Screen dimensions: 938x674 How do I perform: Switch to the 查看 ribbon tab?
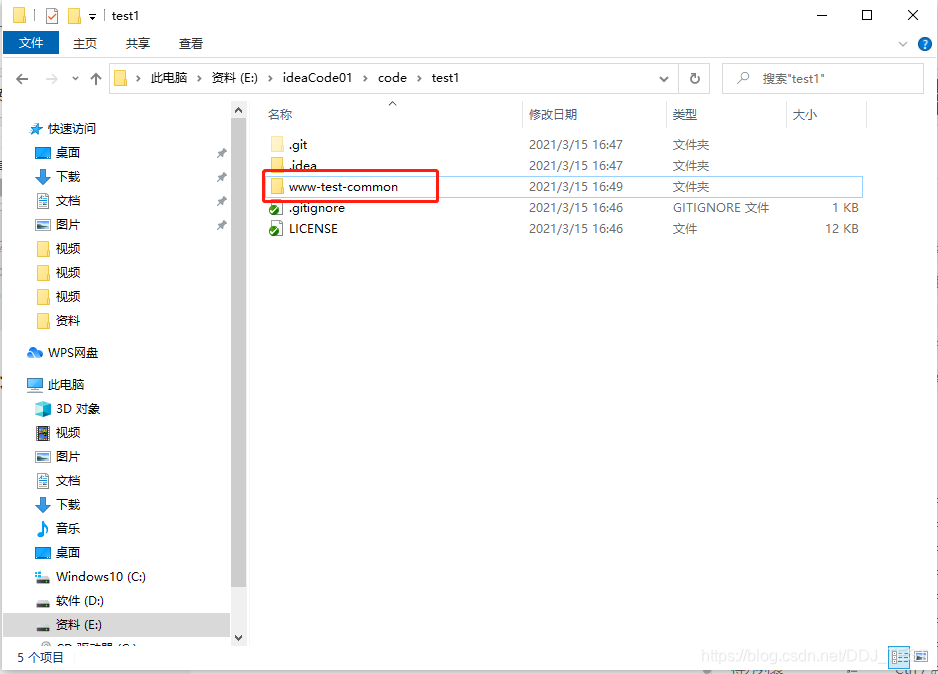tap(191, 44)
